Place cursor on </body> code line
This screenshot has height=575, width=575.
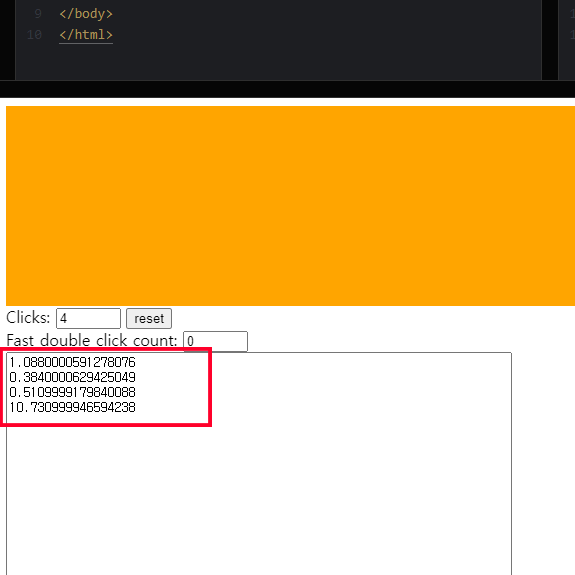(x=86, y=14)
